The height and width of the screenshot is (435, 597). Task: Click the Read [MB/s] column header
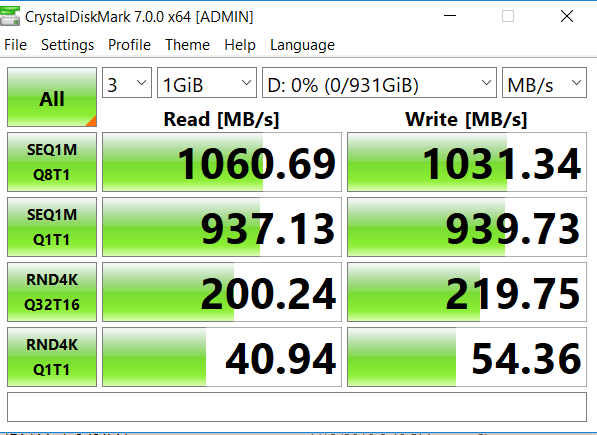click(x=221, y=120)
